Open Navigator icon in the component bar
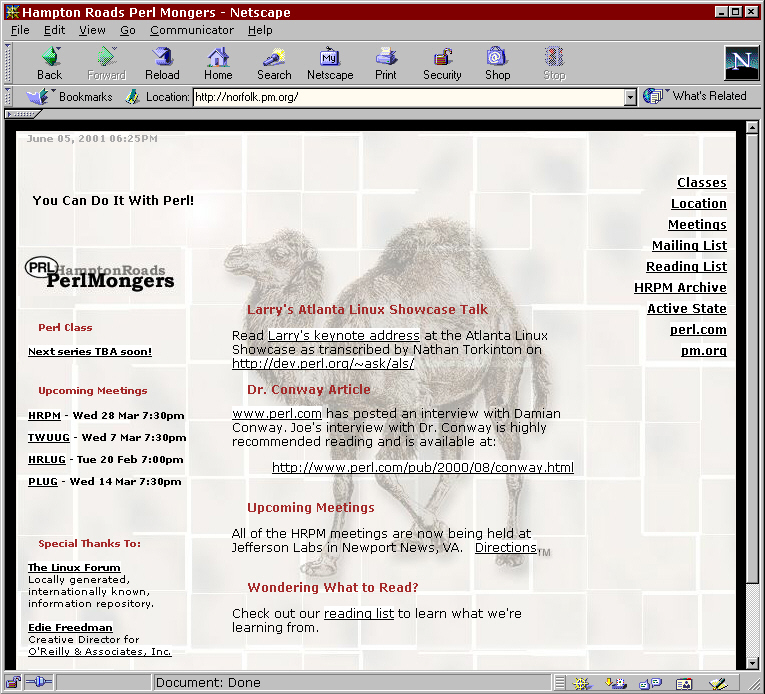 [x=582, y=683]
